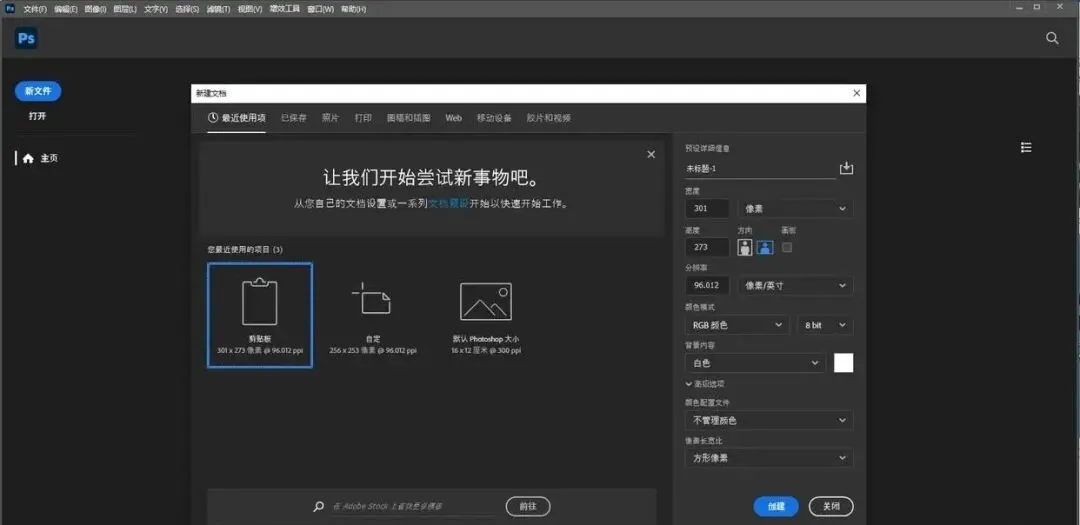This screenshot has height=525, width=1080.
Task: Click the height field showing 273
Action: coord(707,247)
